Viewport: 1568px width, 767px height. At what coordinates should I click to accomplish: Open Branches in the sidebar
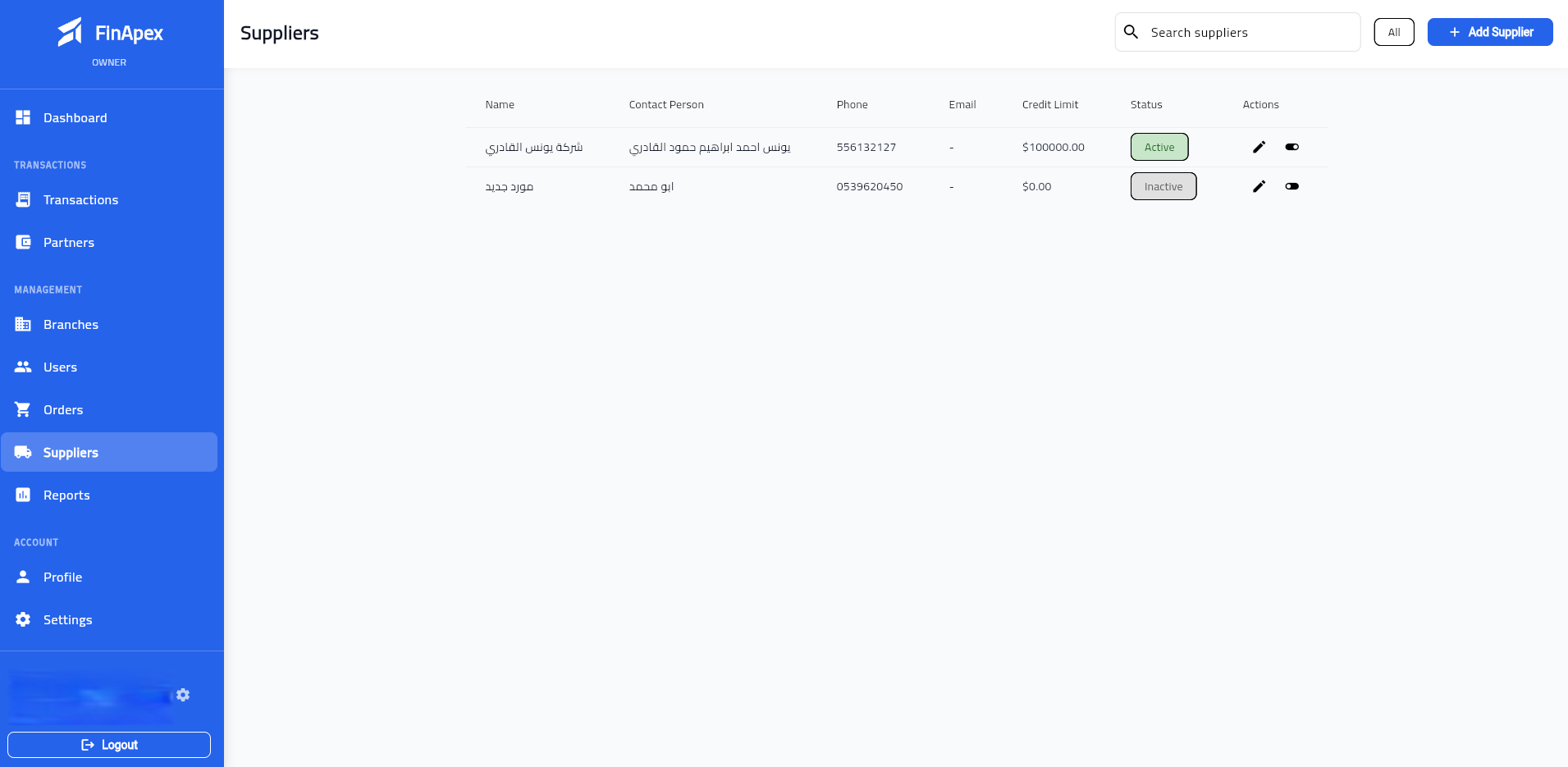click(x=109, y=325)
